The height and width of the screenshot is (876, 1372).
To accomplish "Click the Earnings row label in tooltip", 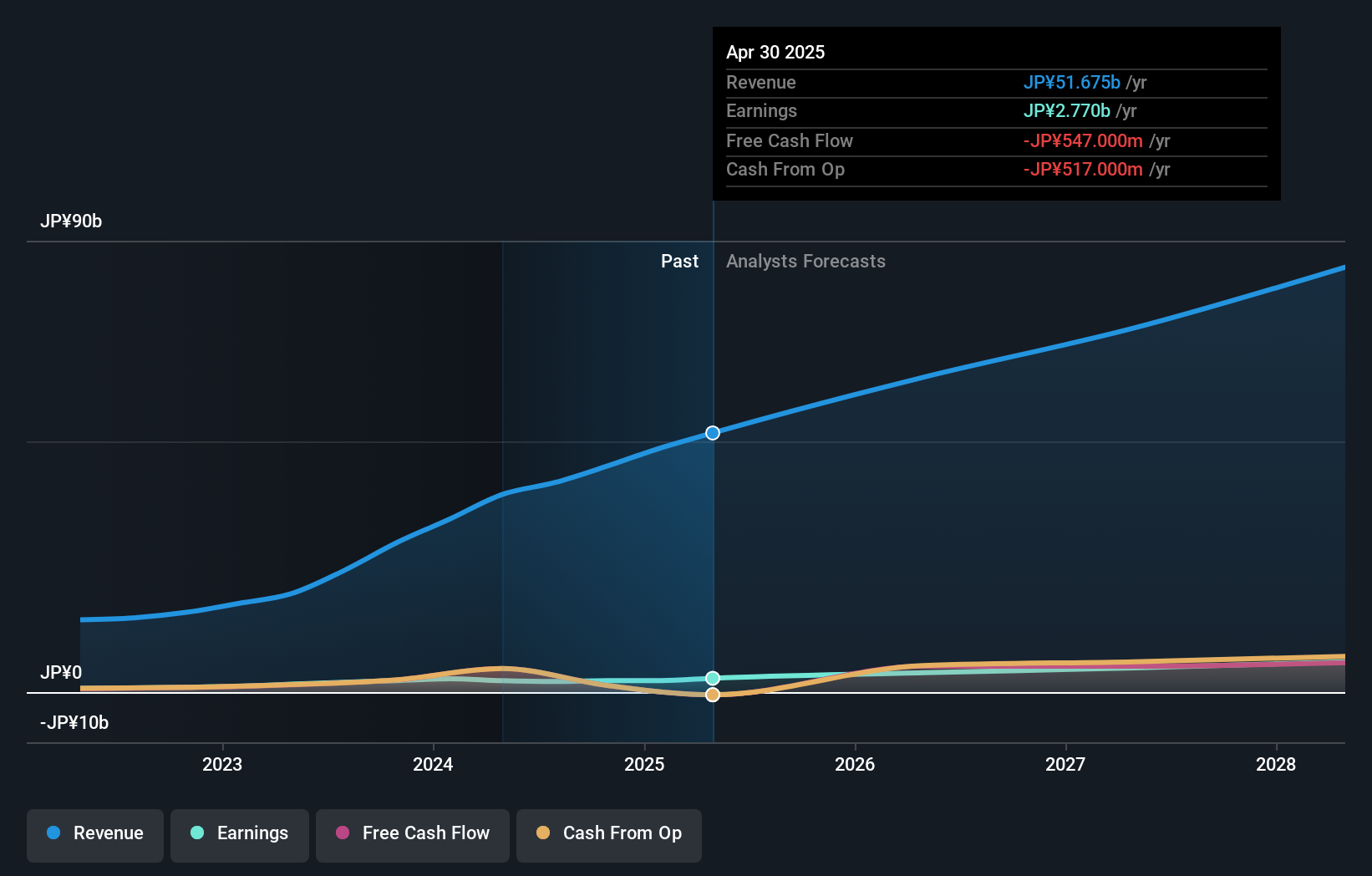I will [761, 111].
